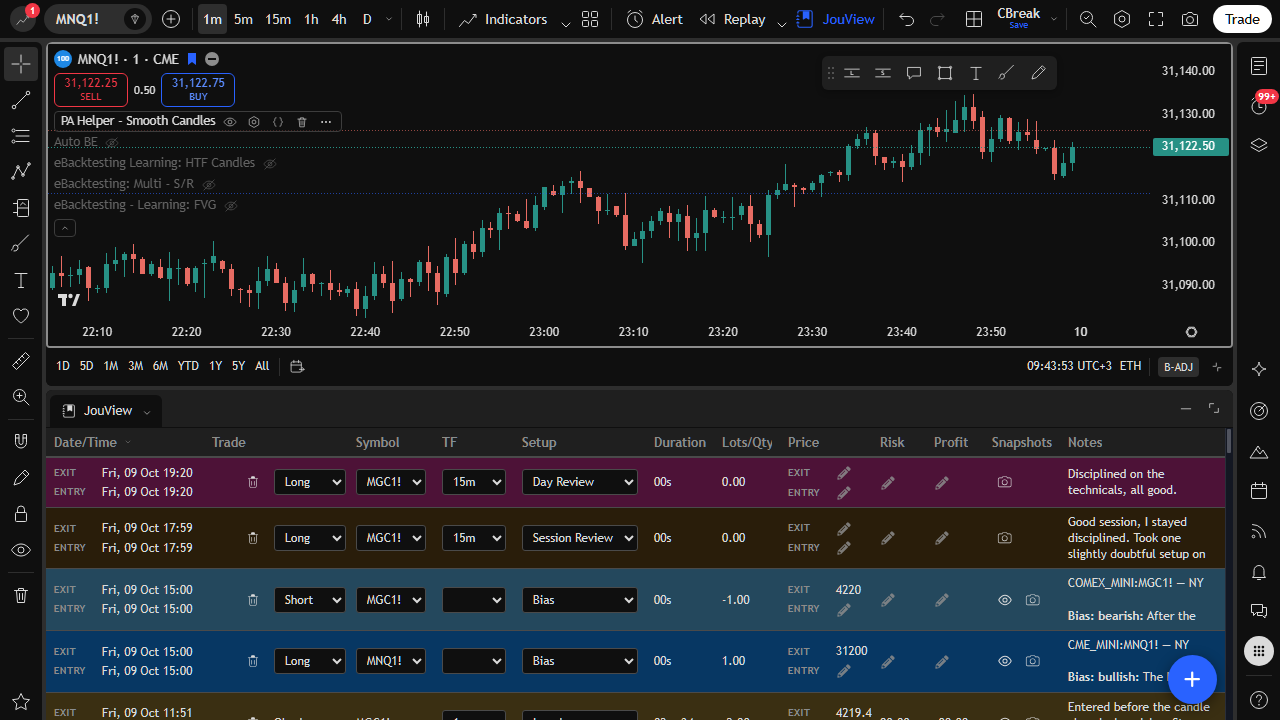Choose the rectangle tool in floating toolbar

[945, 73]
